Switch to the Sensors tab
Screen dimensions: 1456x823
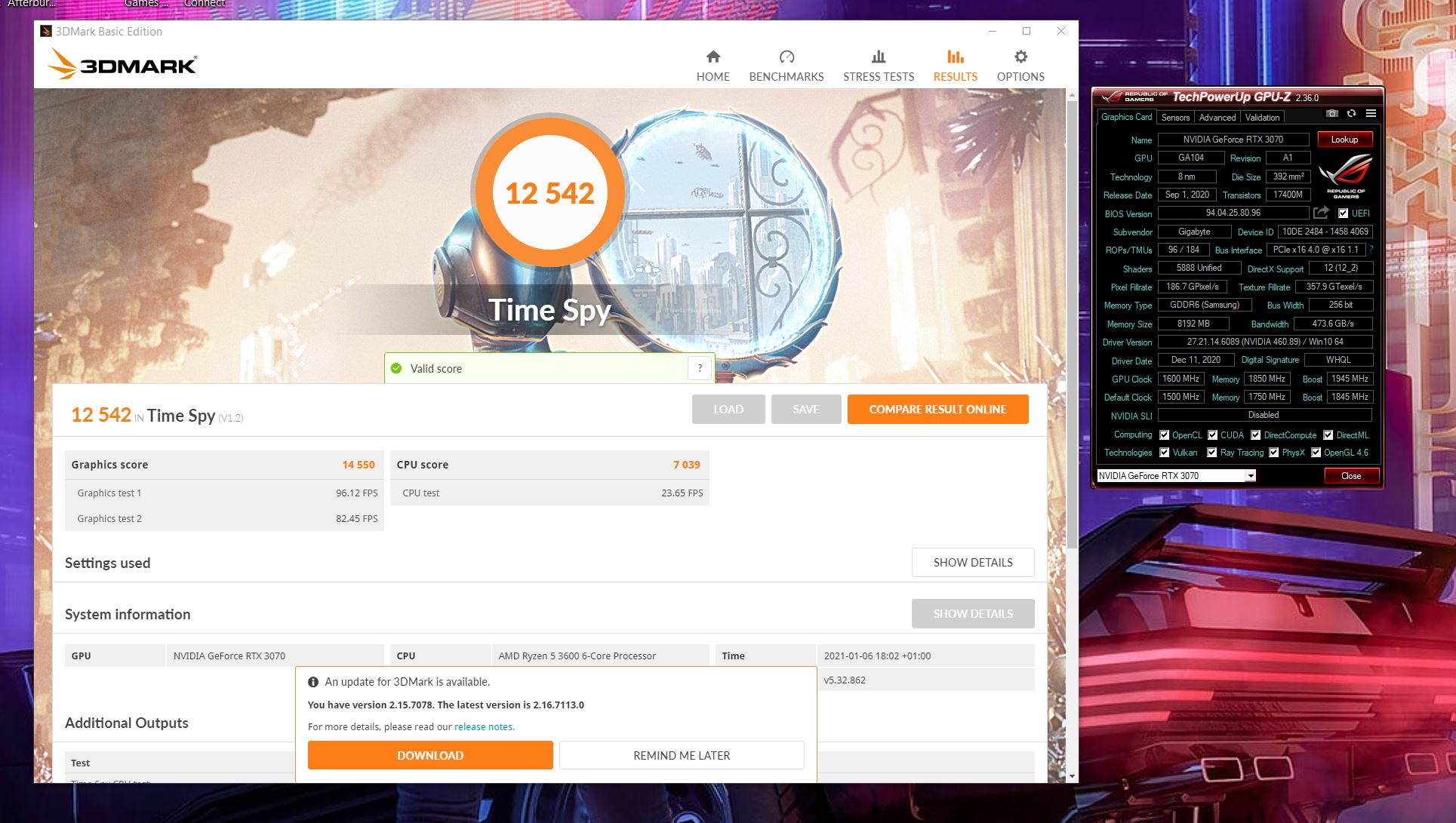pos(1175,118)
